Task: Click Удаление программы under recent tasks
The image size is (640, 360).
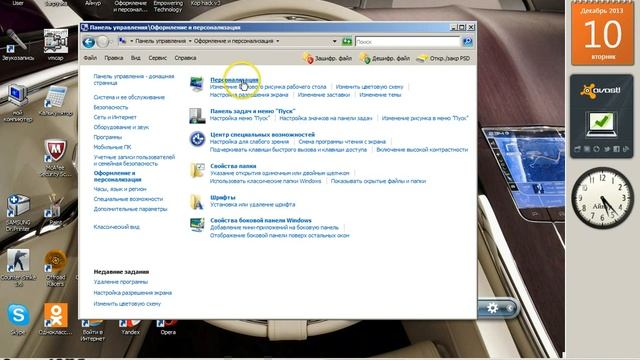Action: point(120,282)
